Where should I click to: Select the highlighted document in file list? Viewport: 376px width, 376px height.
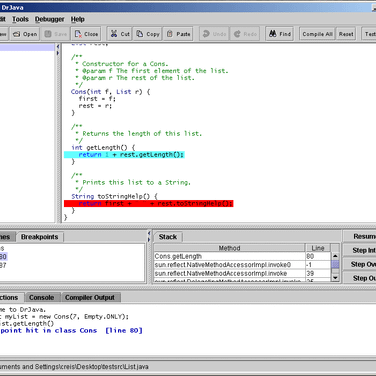pyautogui.click(x=27, y=47)
